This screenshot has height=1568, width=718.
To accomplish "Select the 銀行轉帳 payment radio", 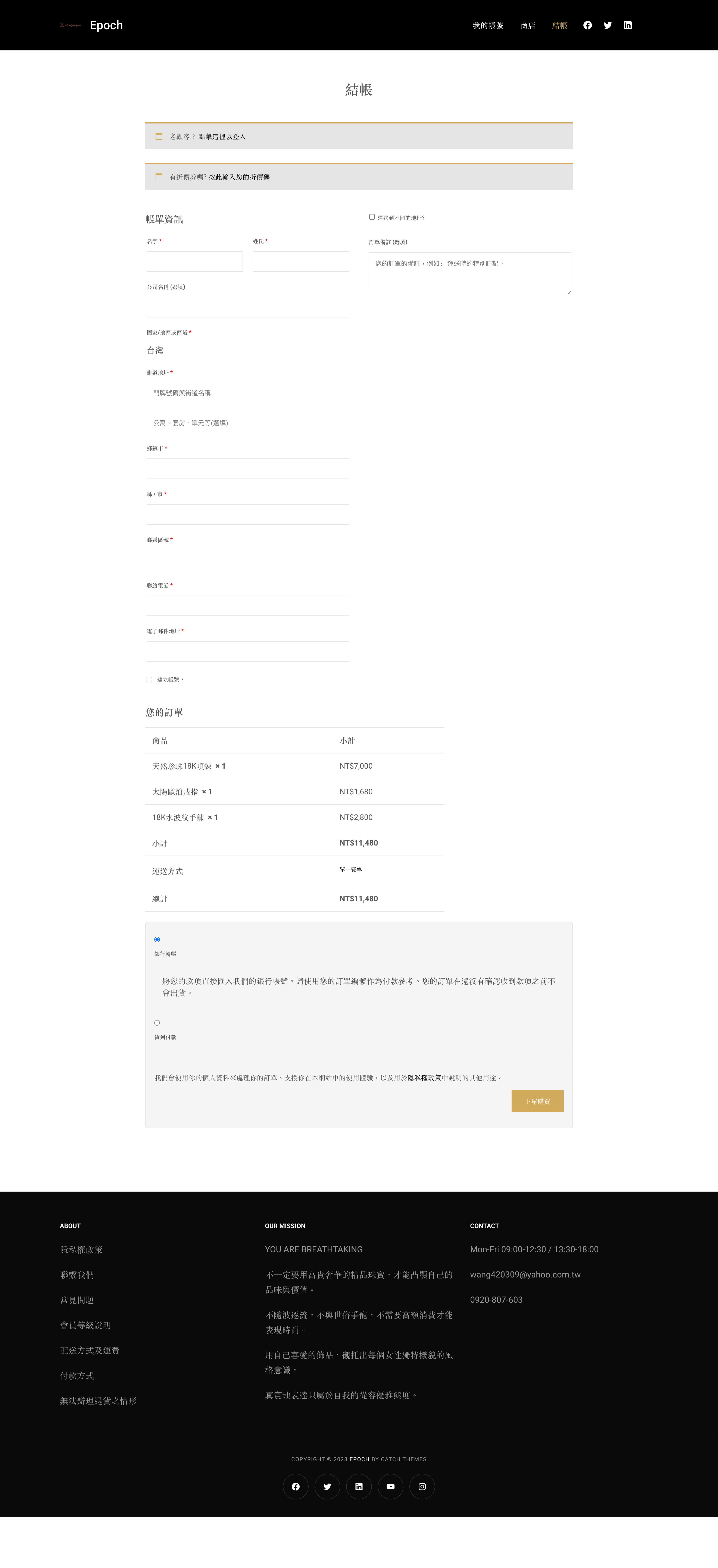I will coord(157,939).
